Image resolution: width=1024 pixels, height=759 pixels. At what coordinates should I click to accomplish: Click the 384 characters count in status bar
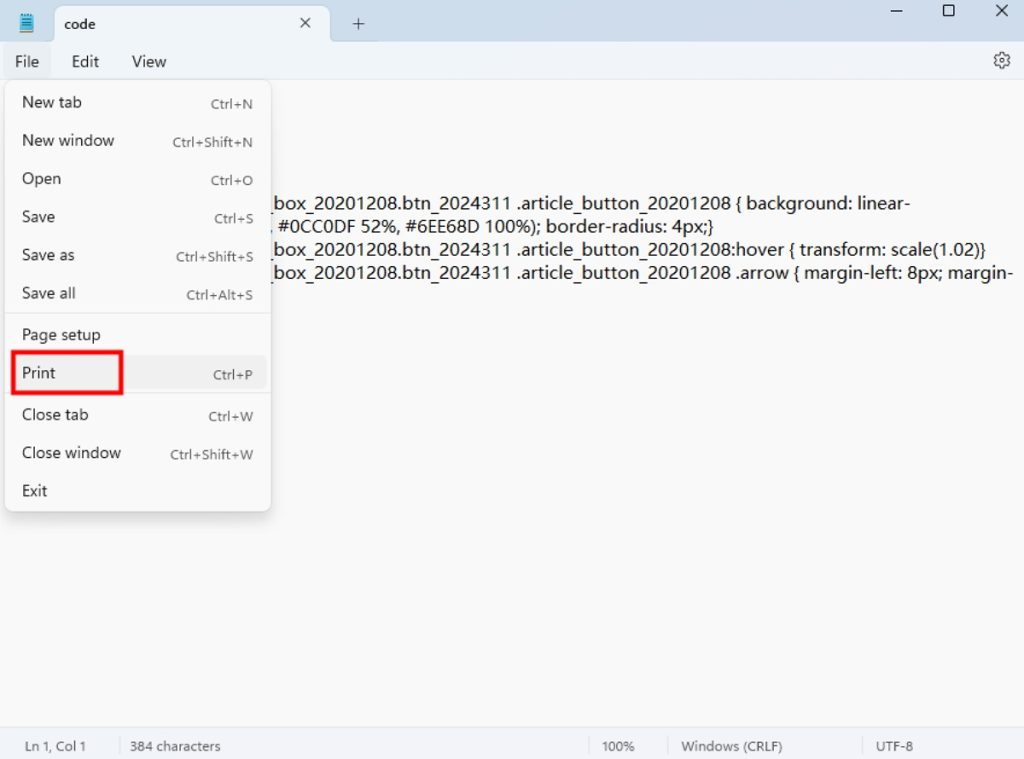pos(174,746)
